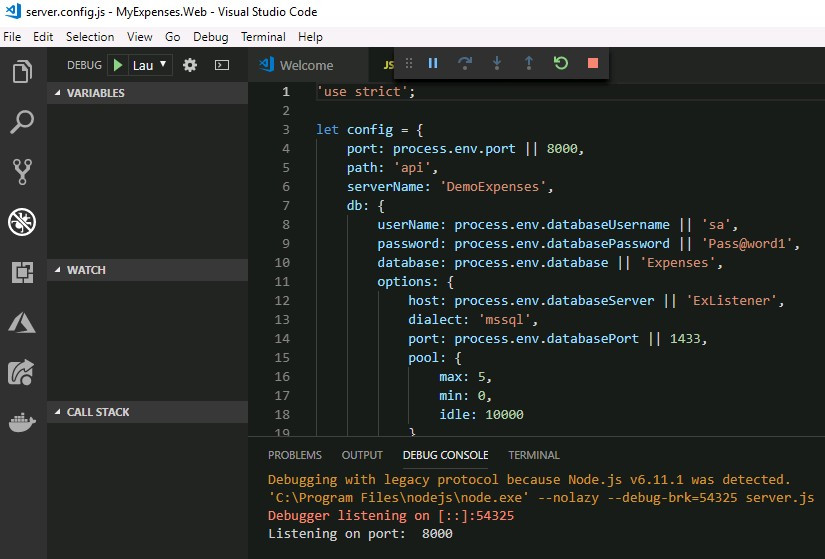Grab the debug toolbar drag handle
This screenshot has width=825, height=559.
click(409, 63)
